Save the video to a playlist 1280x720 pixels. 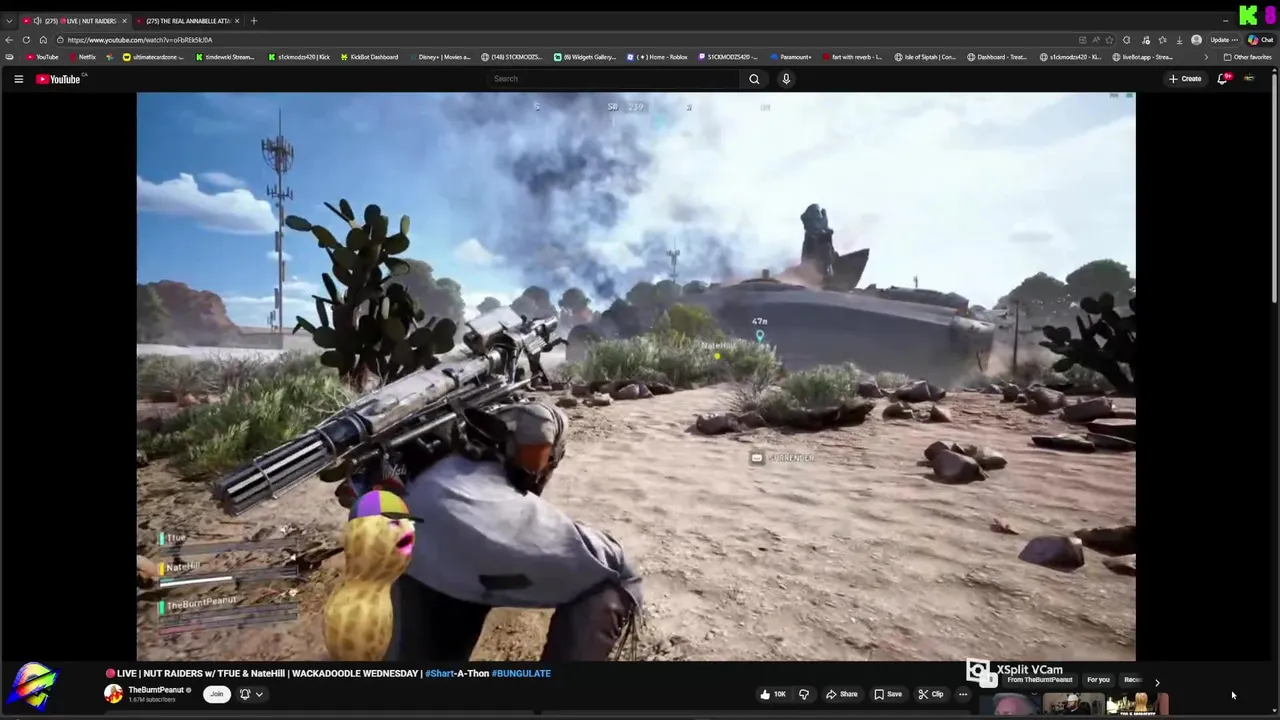(888, 694)
